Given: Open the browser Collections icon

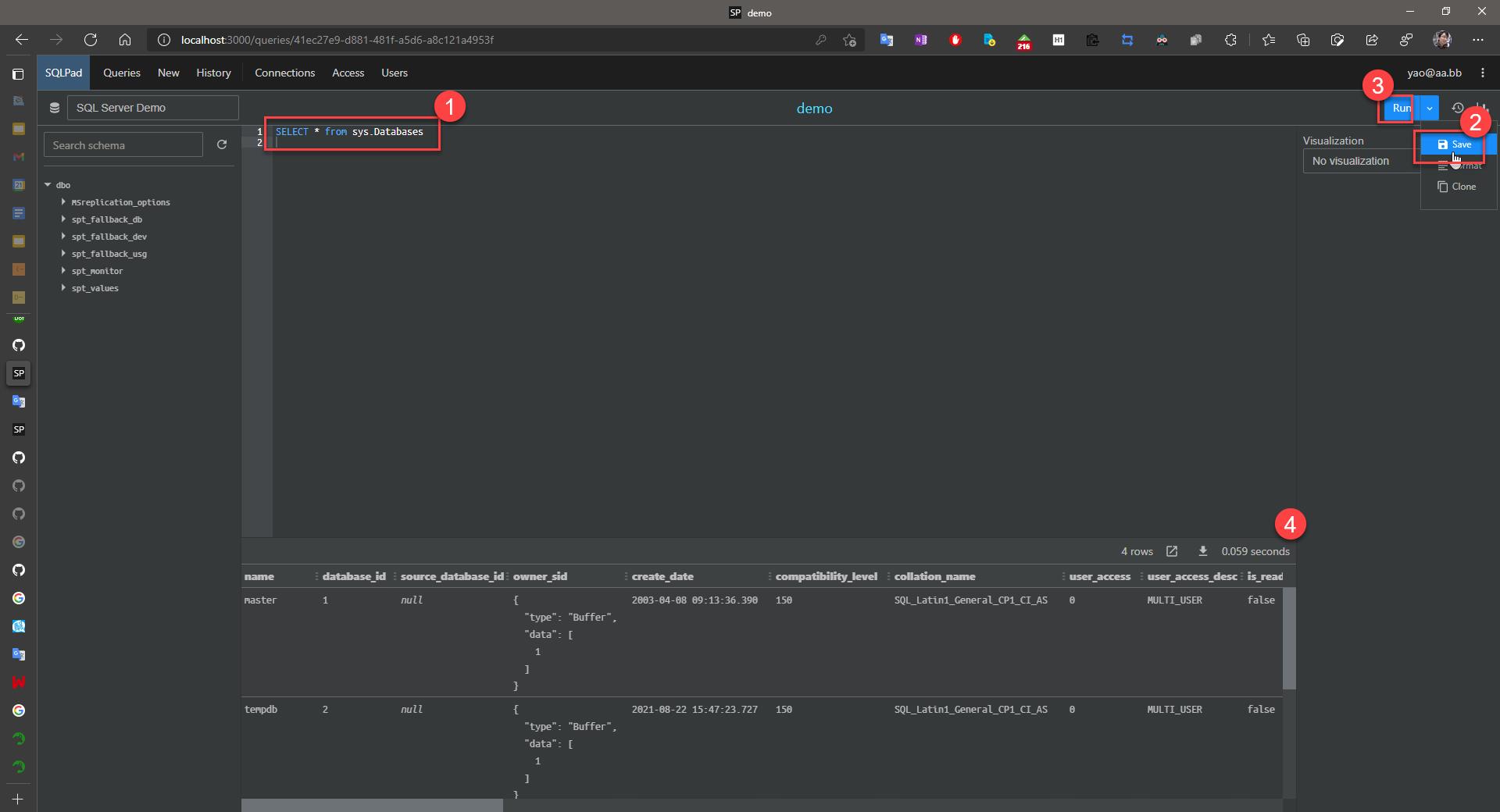Looking at the screenshot, I should (1303, 40).
